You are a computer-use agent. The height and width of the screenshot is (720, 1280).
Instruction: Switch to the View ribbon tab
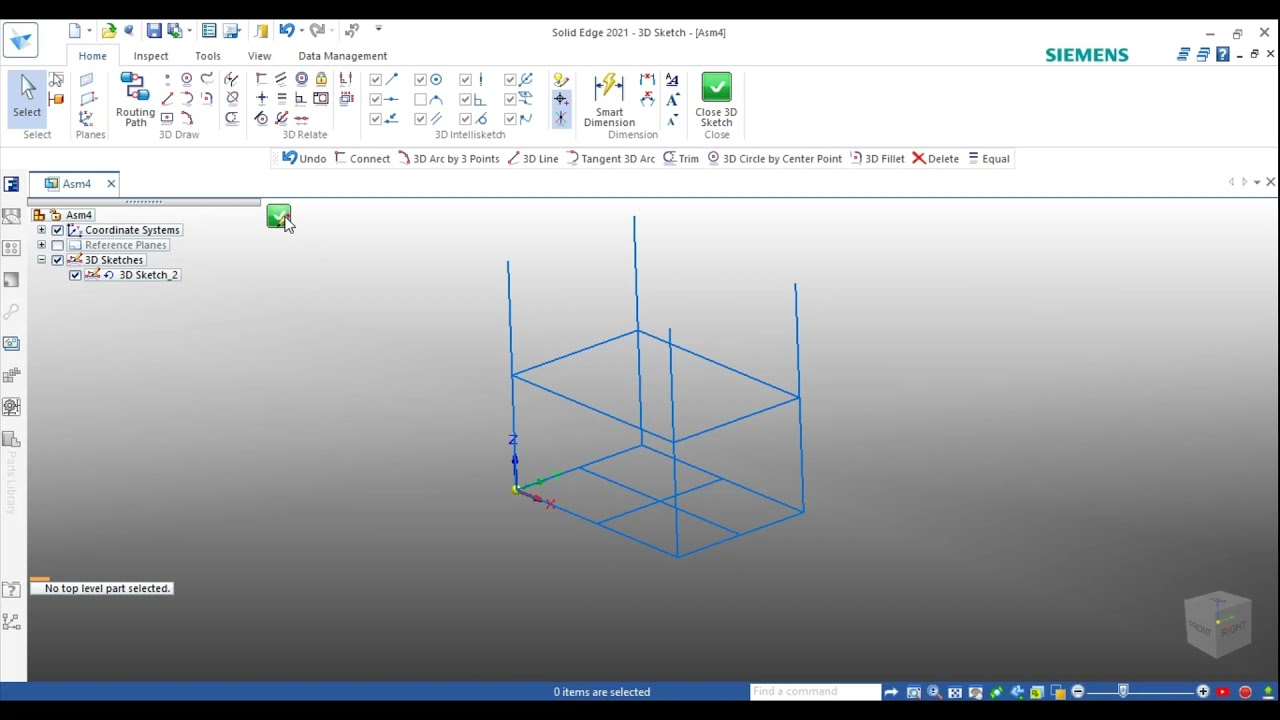pos(259,56)
